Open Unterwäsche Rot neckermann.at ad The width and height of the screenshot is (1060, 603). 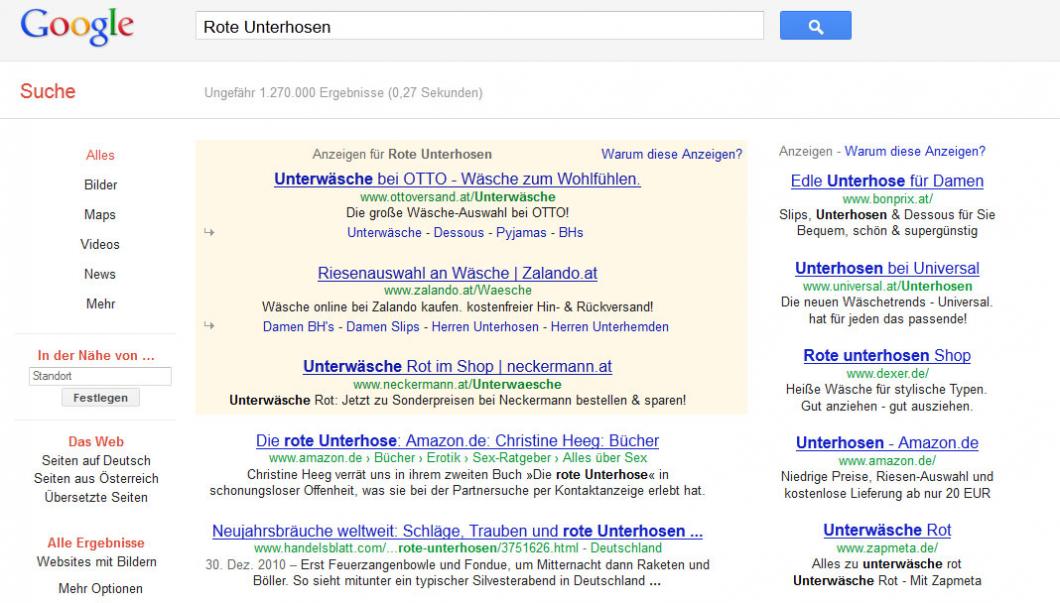click(x=457, y=366)
